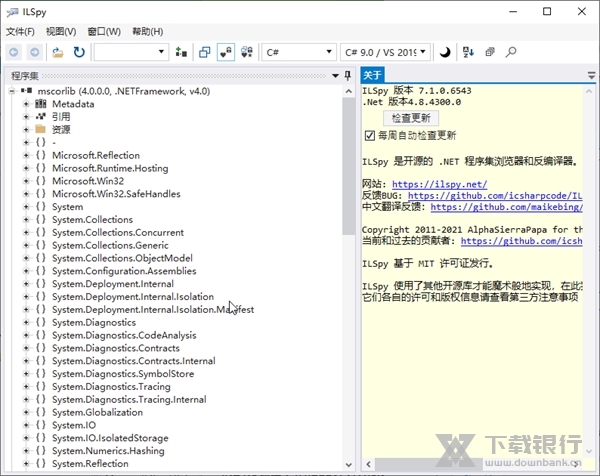Image resolution: width=600 pixels, height=476 pixels.
Task: Open the 视图(V) menu
Action: pos(61,31)
